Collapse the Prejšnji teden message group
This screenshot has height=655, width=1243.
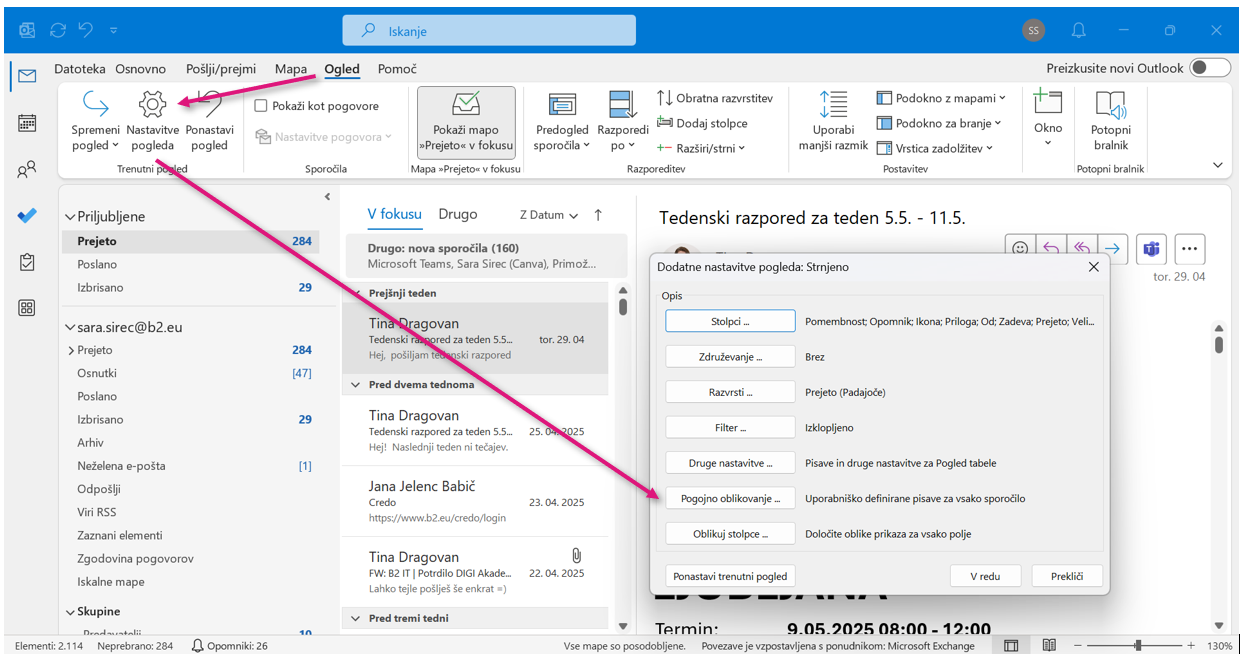(x=356, y=294)
